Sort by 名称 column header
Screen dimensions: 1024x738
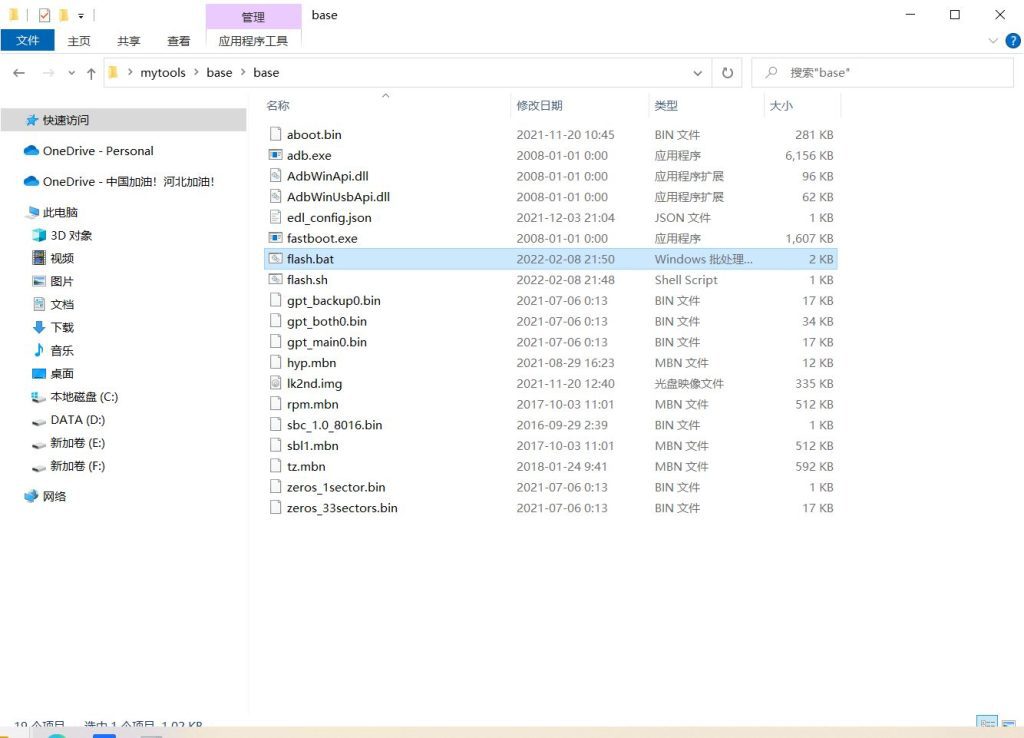[x=278, y=105]
